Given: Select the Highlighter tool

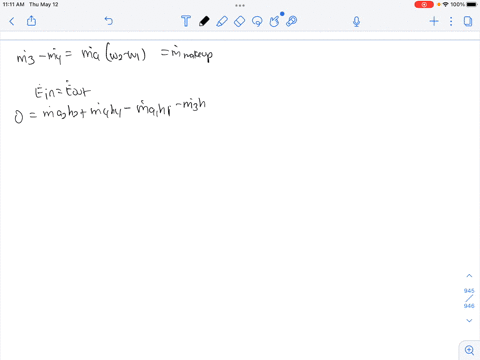Looking at the screenshot, I should point(222,21).
